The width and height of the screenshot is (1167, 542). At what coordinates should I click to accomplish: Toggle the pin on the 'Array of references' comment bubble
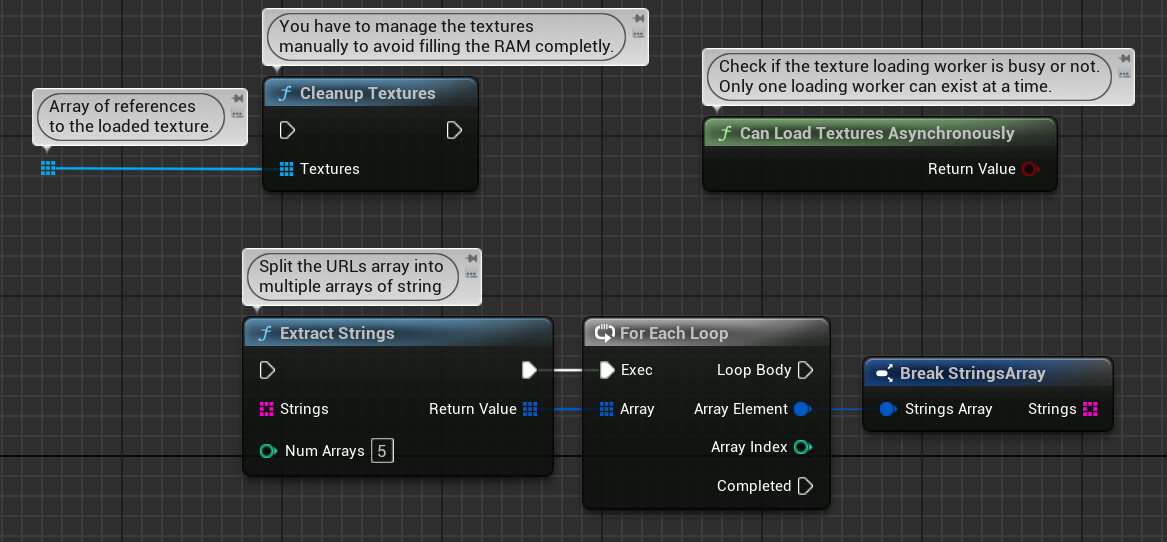coord(237,98)
